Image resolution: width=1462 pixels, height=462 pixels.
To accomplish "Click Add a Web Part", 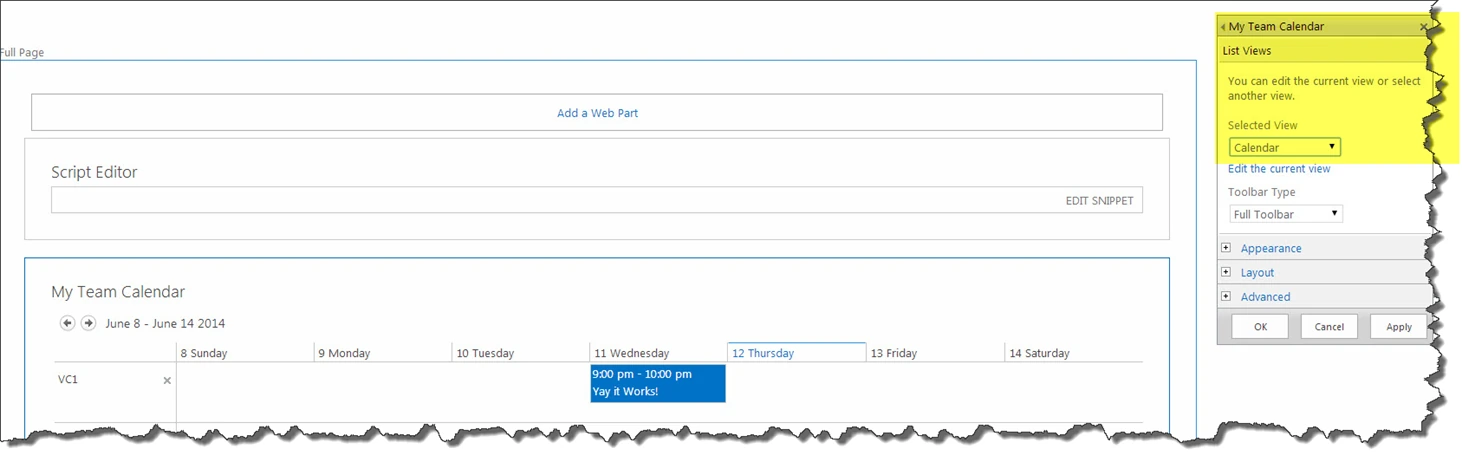I will pyautogui.click(x=597, y=113).
